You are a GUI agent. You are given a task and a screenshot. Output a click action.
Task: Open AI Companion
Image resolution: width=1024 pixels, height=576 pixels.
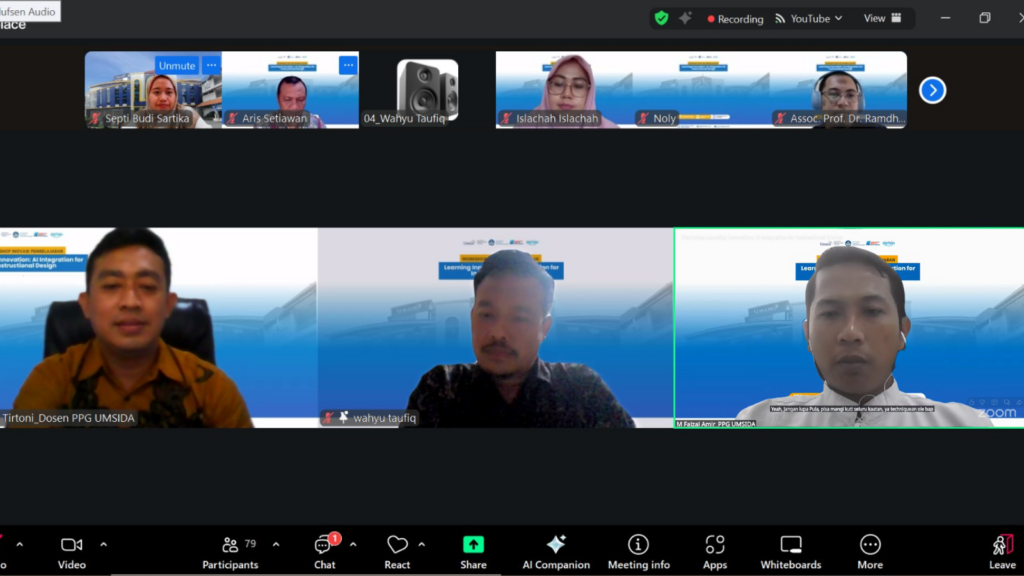point(556,551)
